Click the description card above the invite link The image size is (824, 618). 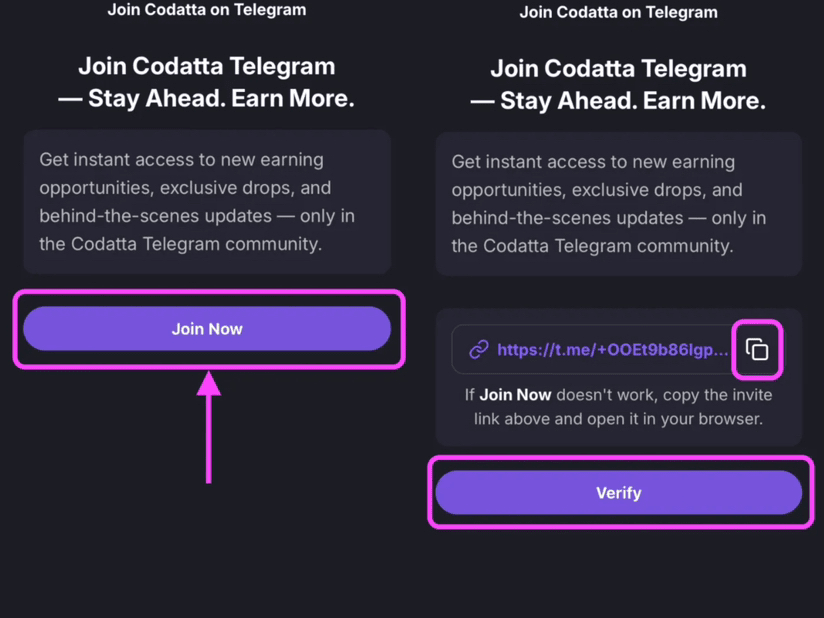[619, 204]
